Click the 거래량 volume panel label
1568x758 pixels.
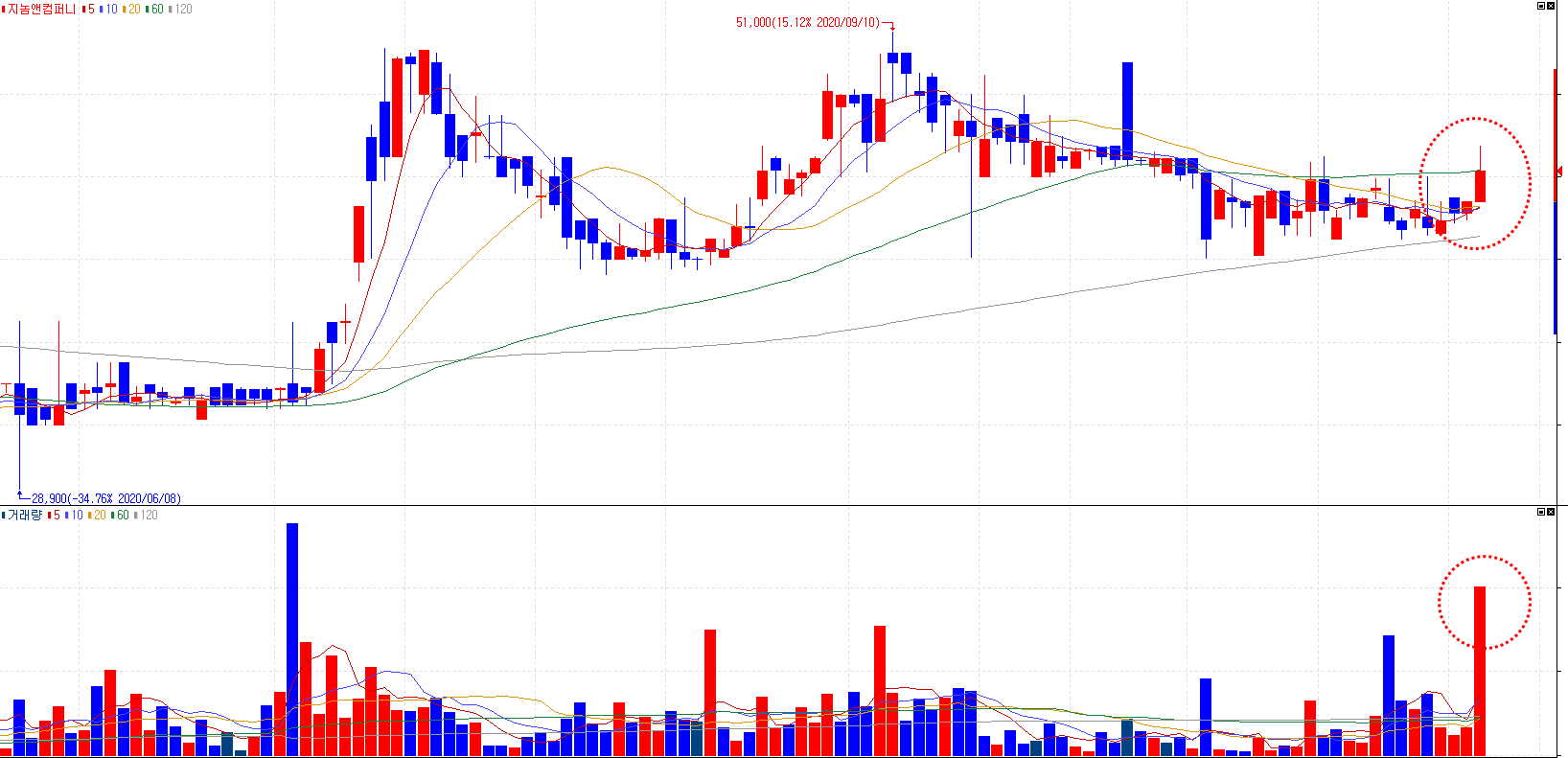(23, 515)
